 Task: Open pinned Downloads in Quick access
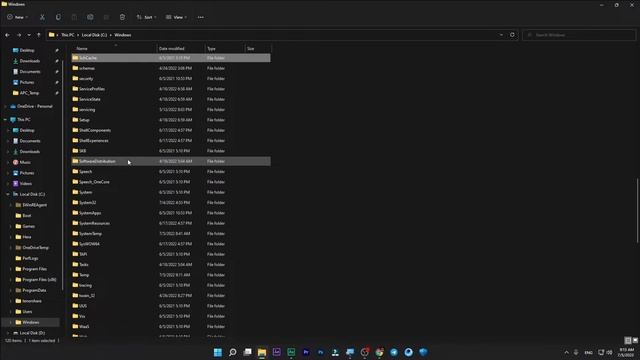pyautogui.click(x=30, y=61)
